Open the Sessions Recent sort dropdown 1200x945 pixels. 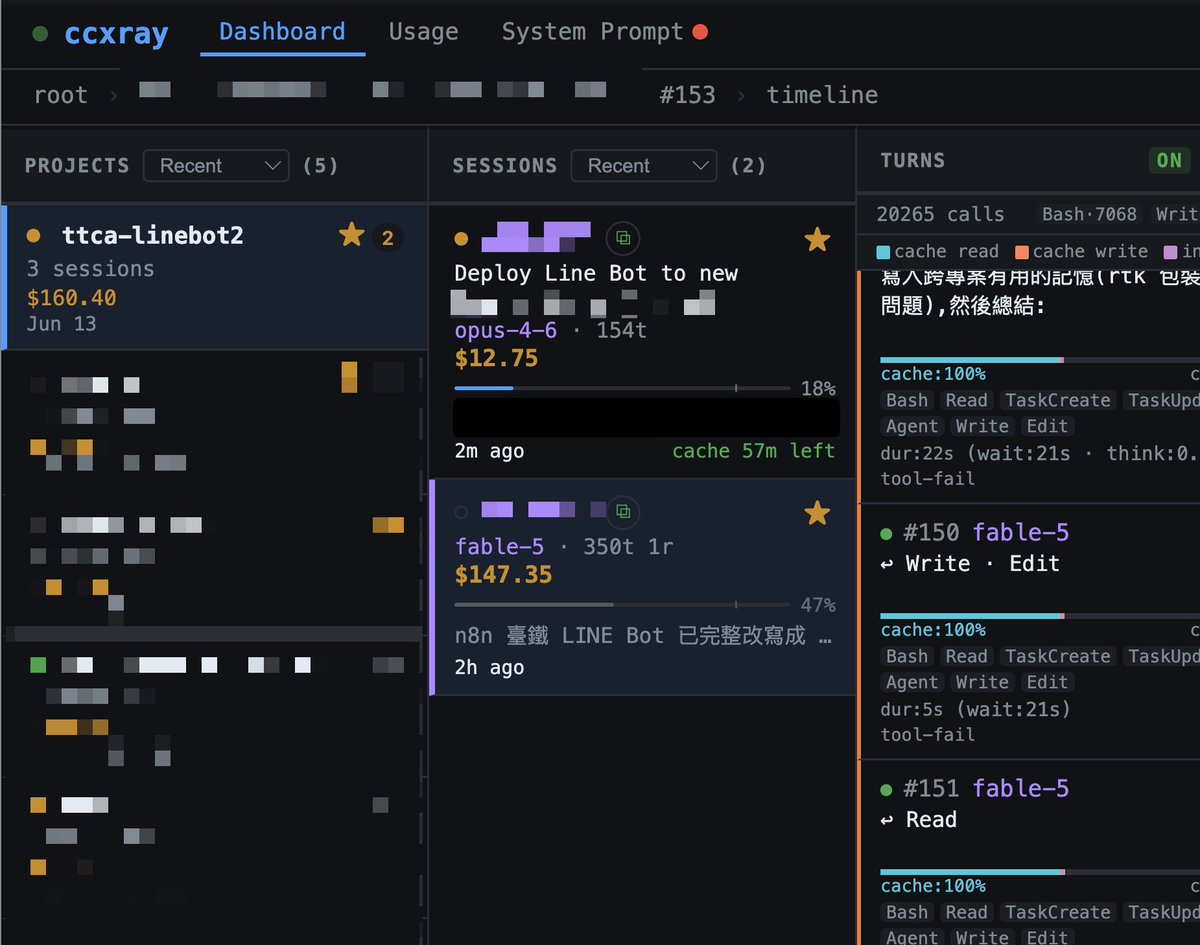644,166
